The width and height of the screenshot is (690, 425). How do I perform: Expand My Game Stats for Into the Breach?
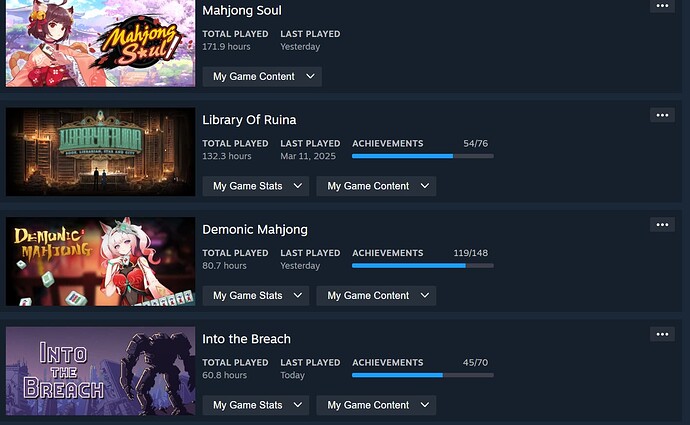(256, 405)
